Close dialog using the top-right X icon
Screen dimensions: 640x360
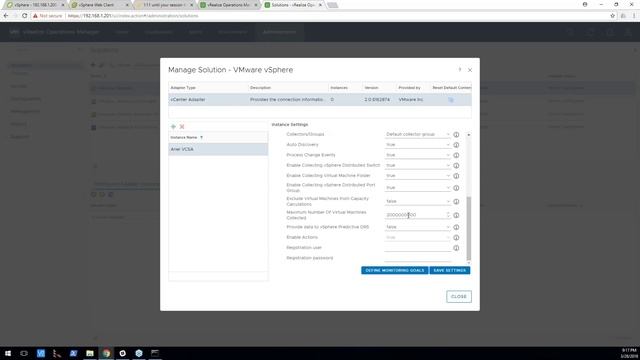point(470,70)
